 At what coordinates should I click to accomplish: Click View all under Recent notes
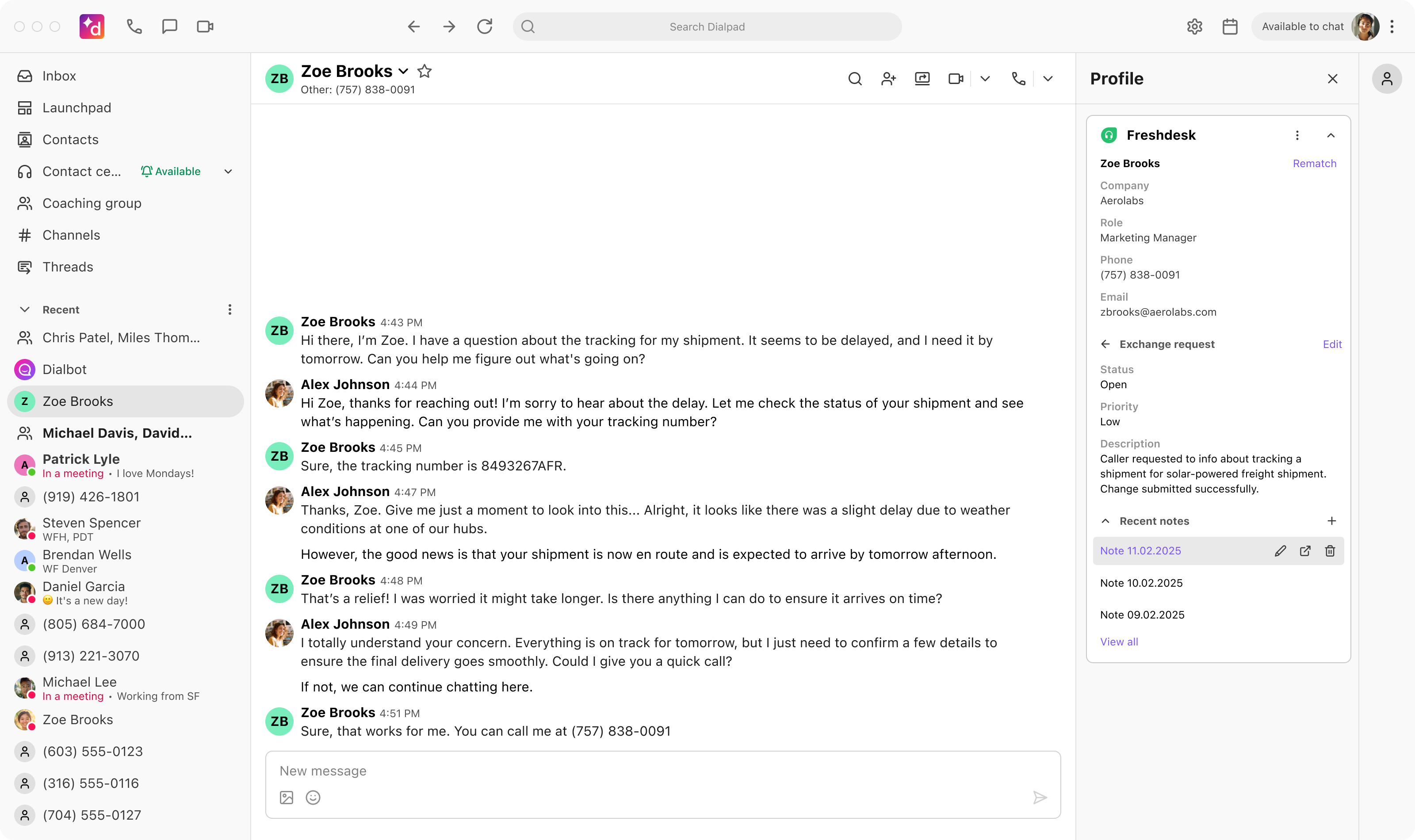(1118, 641)
